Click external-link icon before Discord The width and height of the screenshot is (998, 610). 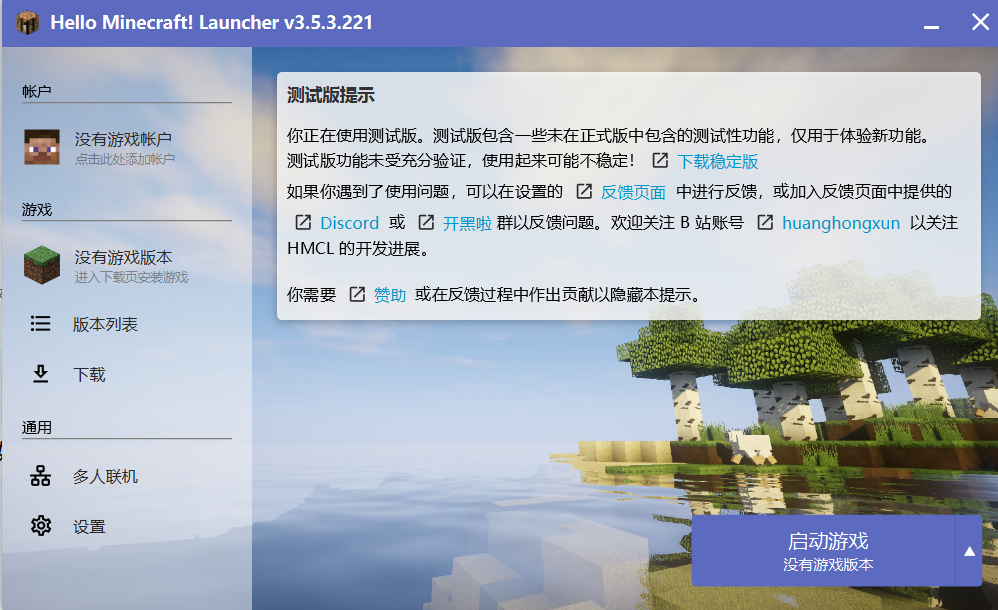point(303,222)
